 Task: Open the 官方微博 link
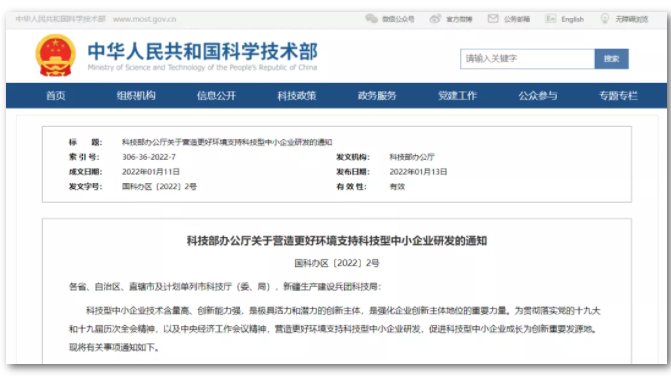[x=459, y=19]
